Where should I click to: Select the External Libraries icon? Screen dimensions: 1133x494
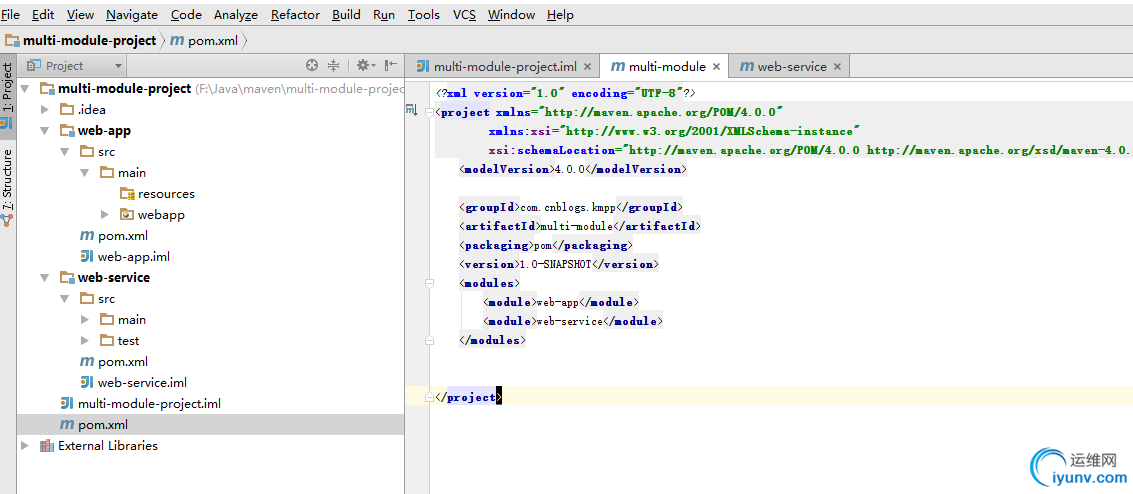[x=47, y=446]
